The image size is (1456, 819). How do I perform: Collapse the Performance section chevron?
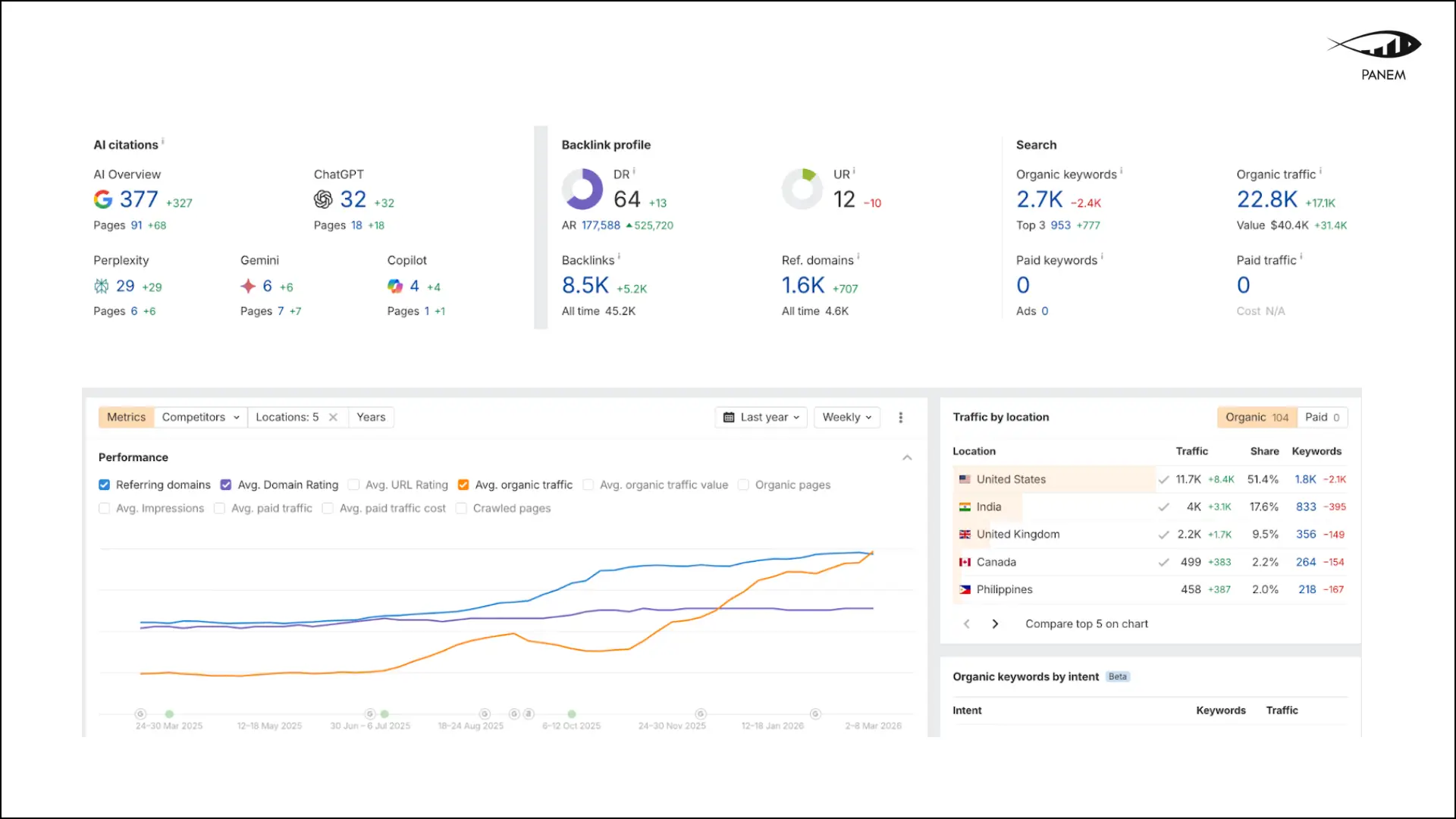point(907,457)
